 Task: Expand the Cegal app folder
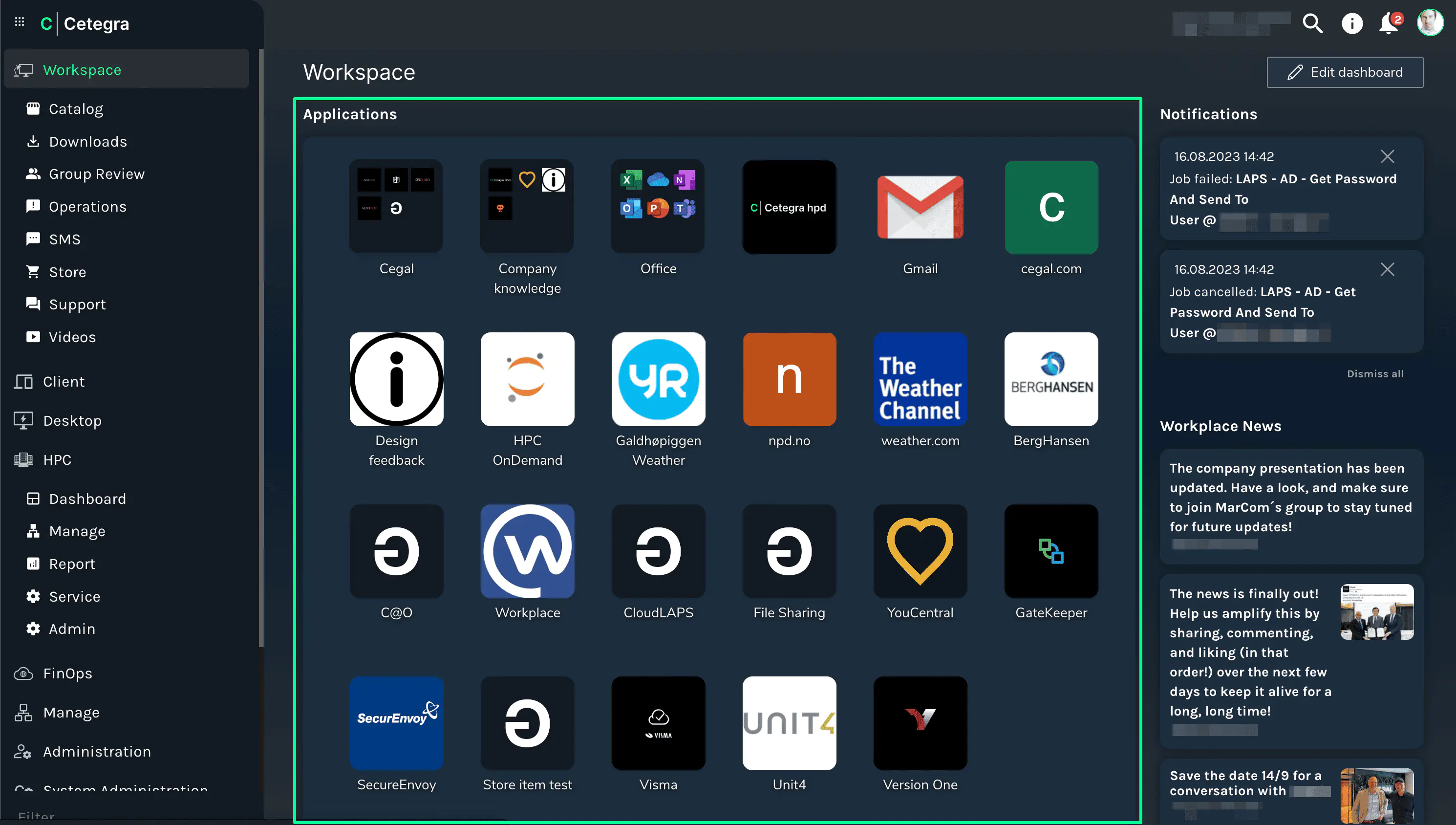click(396, 206)
